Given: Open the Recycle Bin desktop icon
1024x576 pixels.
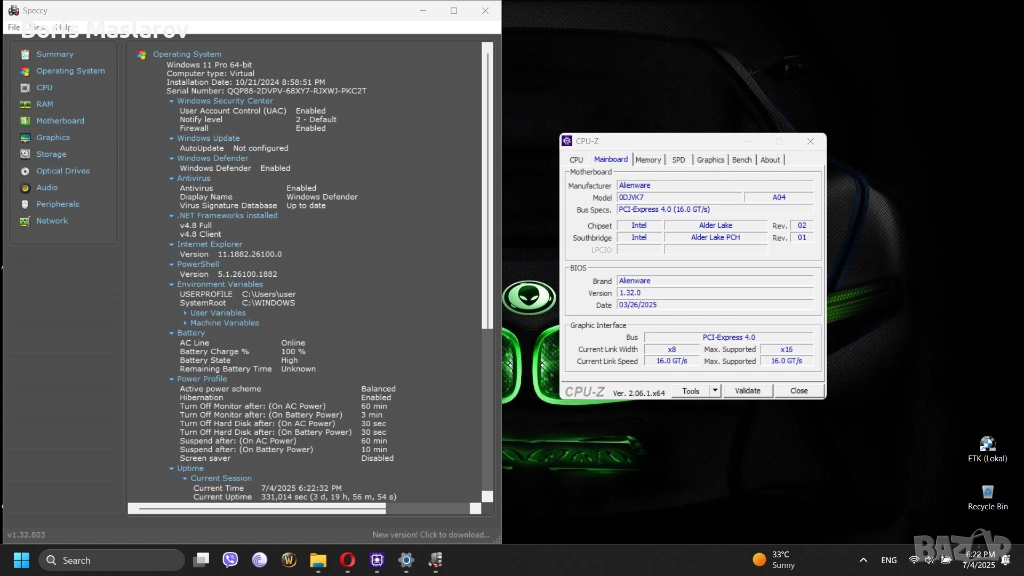Looking at the screenshot, I should (987, 492).
